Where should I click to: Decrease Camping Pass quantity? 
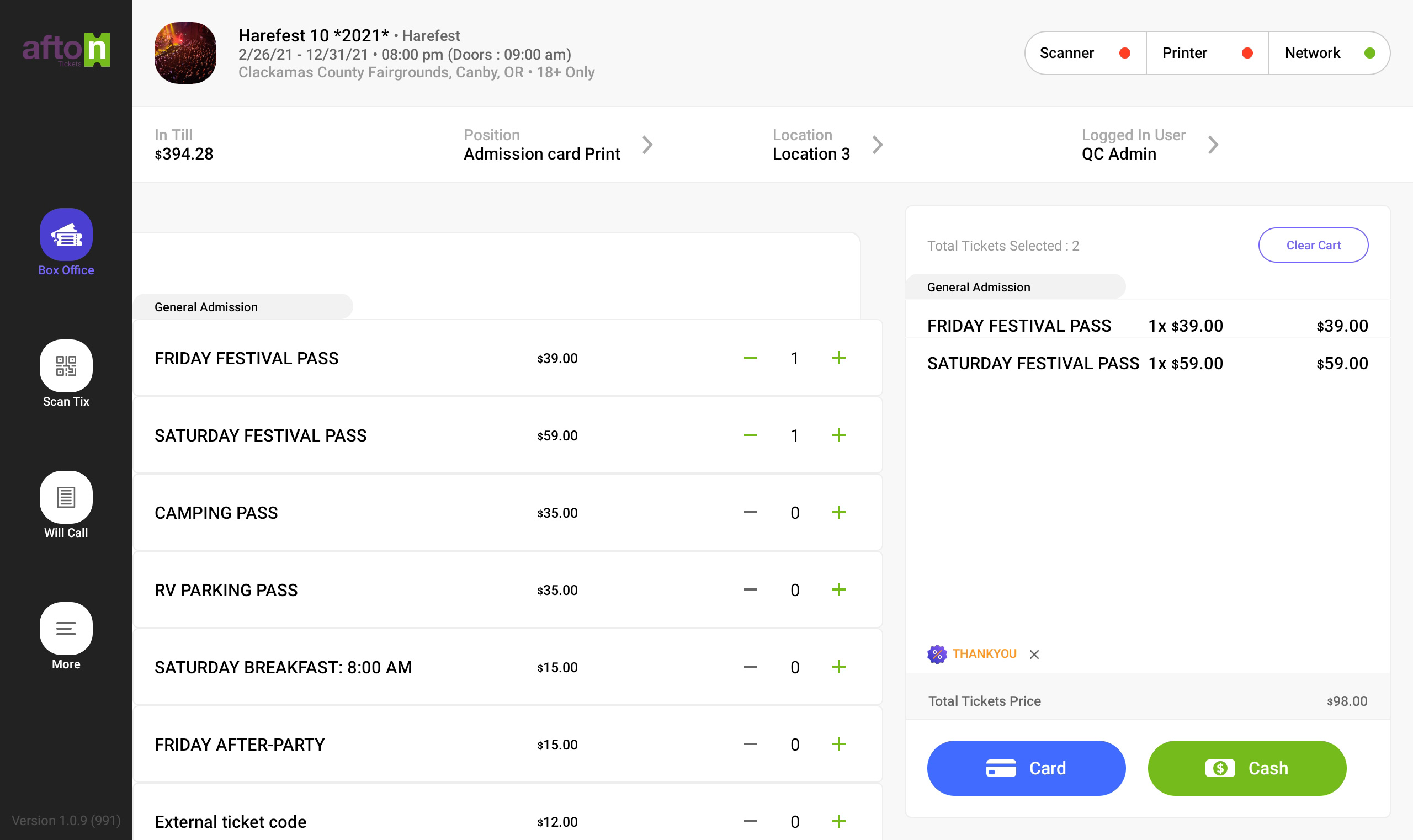[751, 512]
